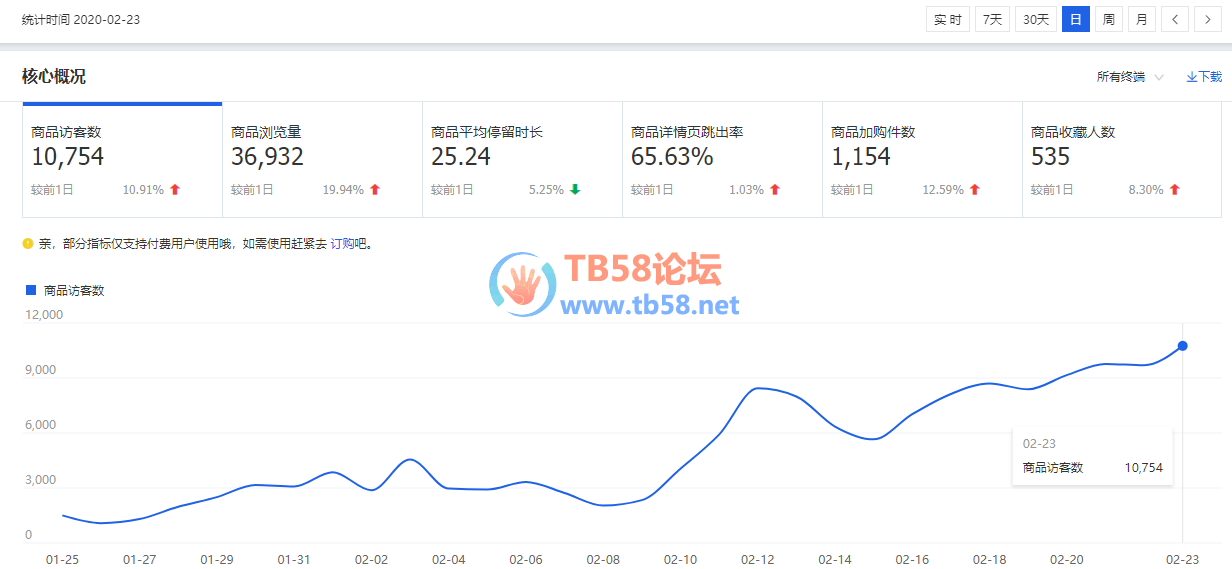Expand the 所有终端 dropdown
Screen dimensions: 1232x569
click(x=1129, y=77)
